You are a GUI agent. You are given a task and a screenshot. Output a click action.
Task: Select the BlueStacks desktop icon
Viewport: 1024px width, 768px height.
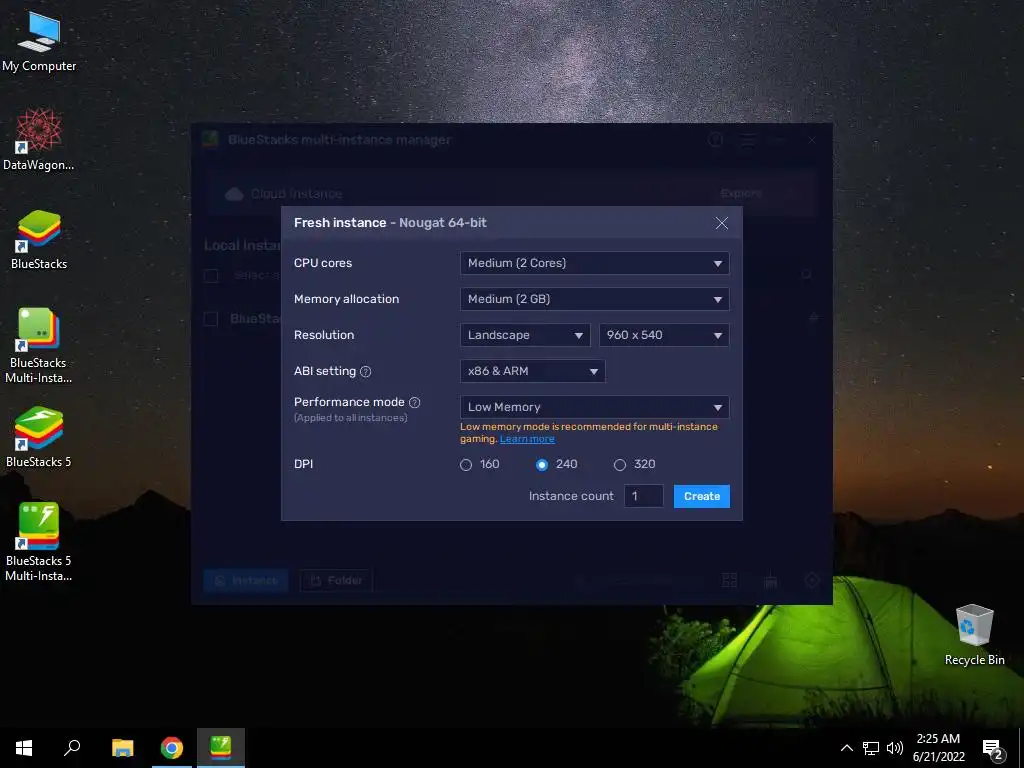point(39,240)
